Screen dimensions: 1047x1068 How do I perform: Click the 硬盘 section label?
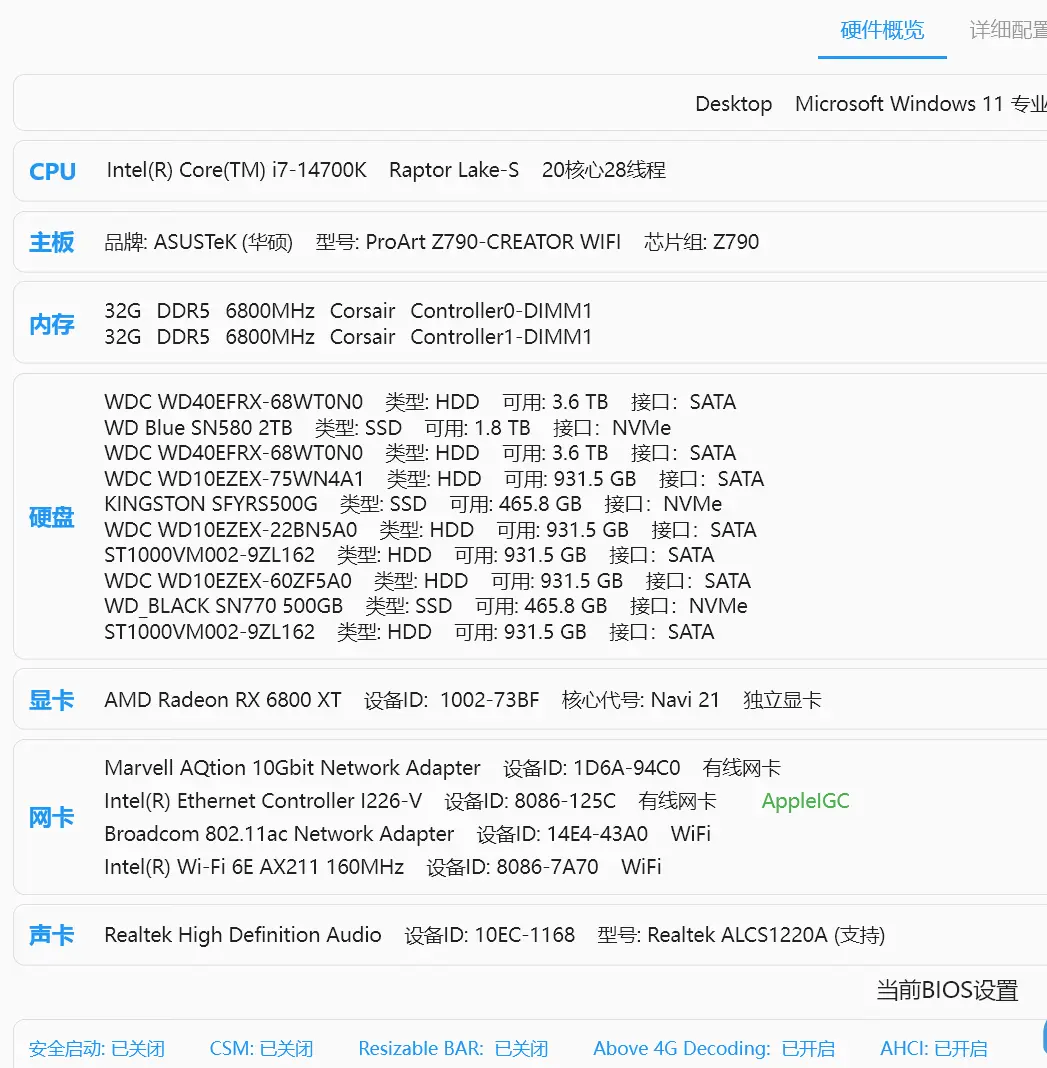(52, 517)
